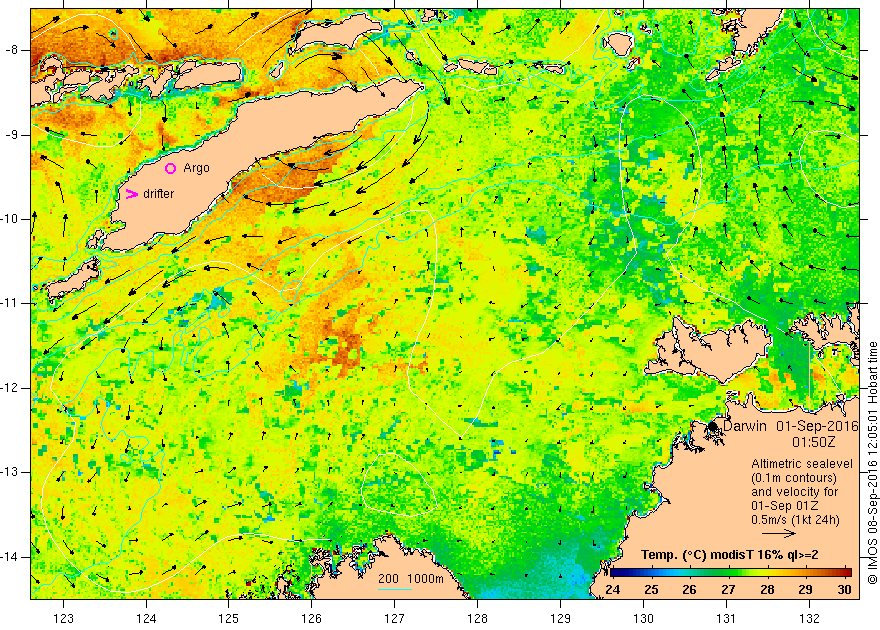Screen dimensions: 880x630
Task: Click longitude axis label 127
Action: [x=395, y=619]
